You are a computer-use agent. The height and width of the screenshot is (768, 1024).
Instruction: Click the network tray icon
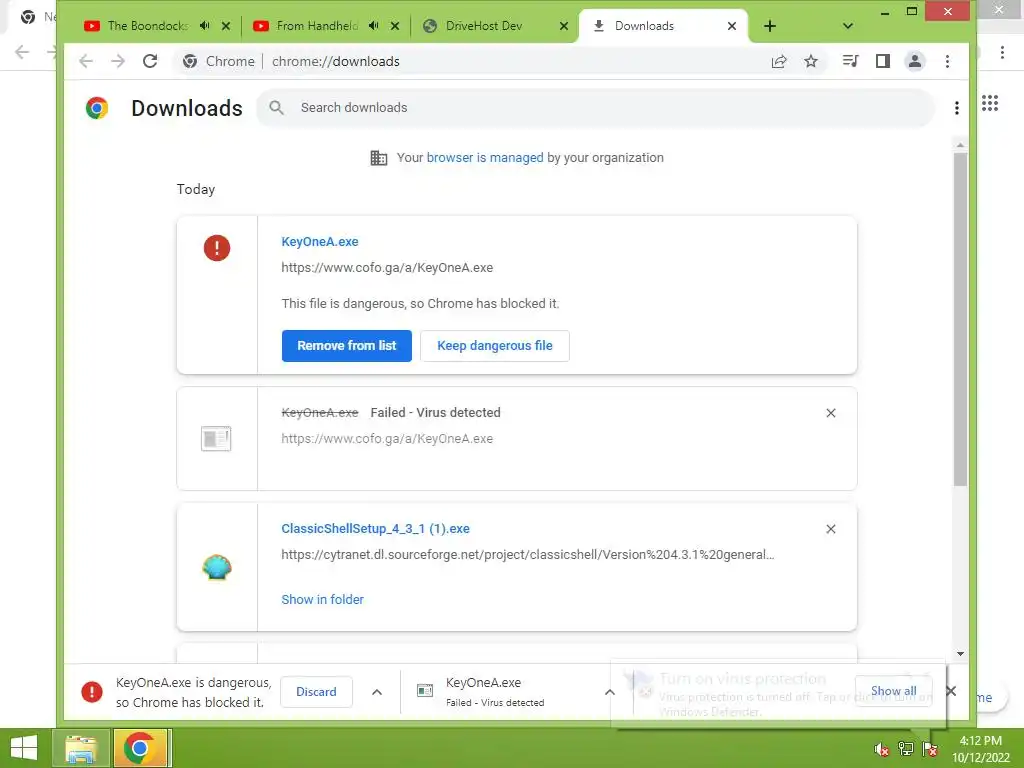click(x=906, y=749)
